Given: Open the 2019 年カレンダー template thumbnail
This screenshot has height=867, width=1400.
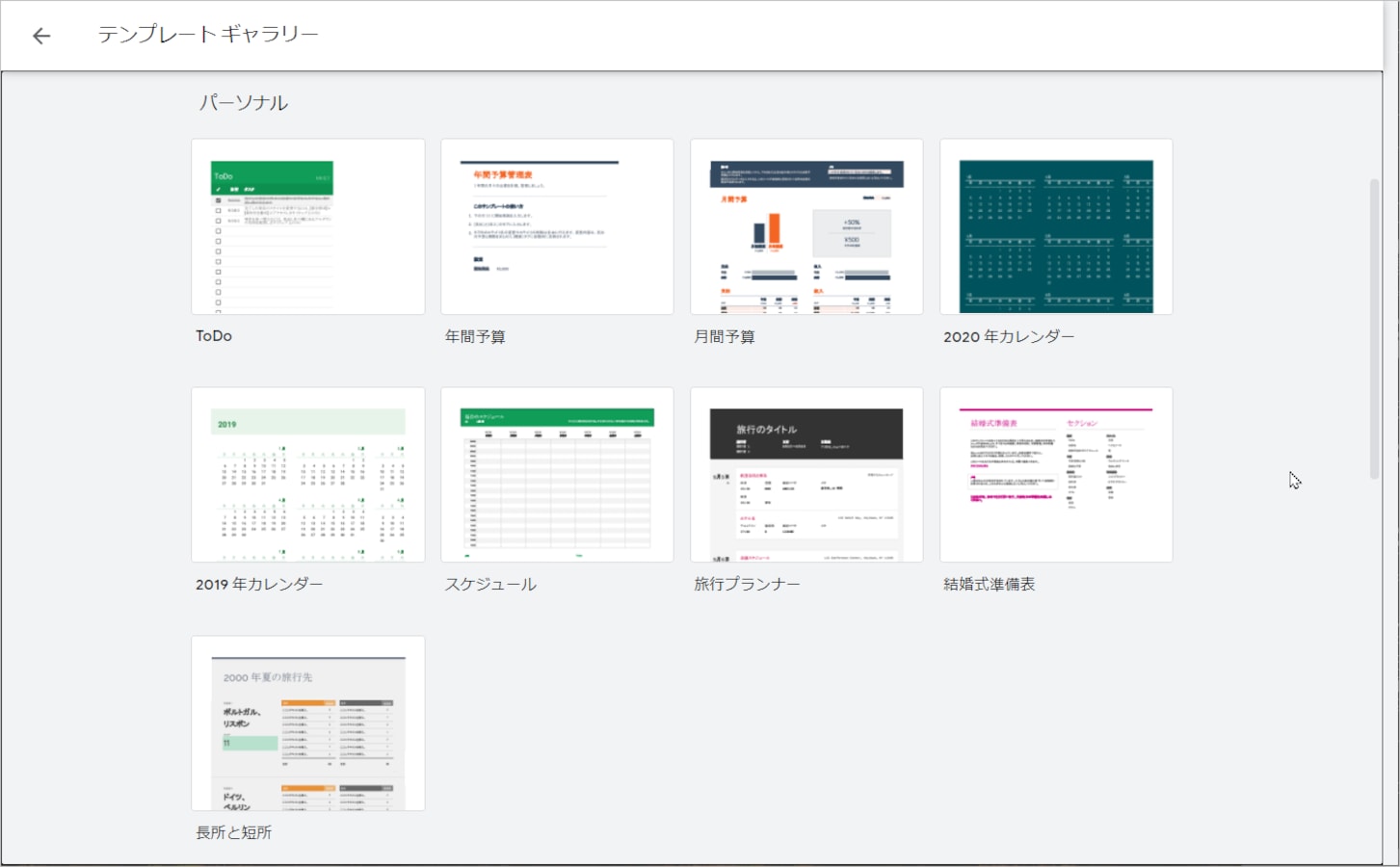Looking at the screenshot, I should coord(307,475).
